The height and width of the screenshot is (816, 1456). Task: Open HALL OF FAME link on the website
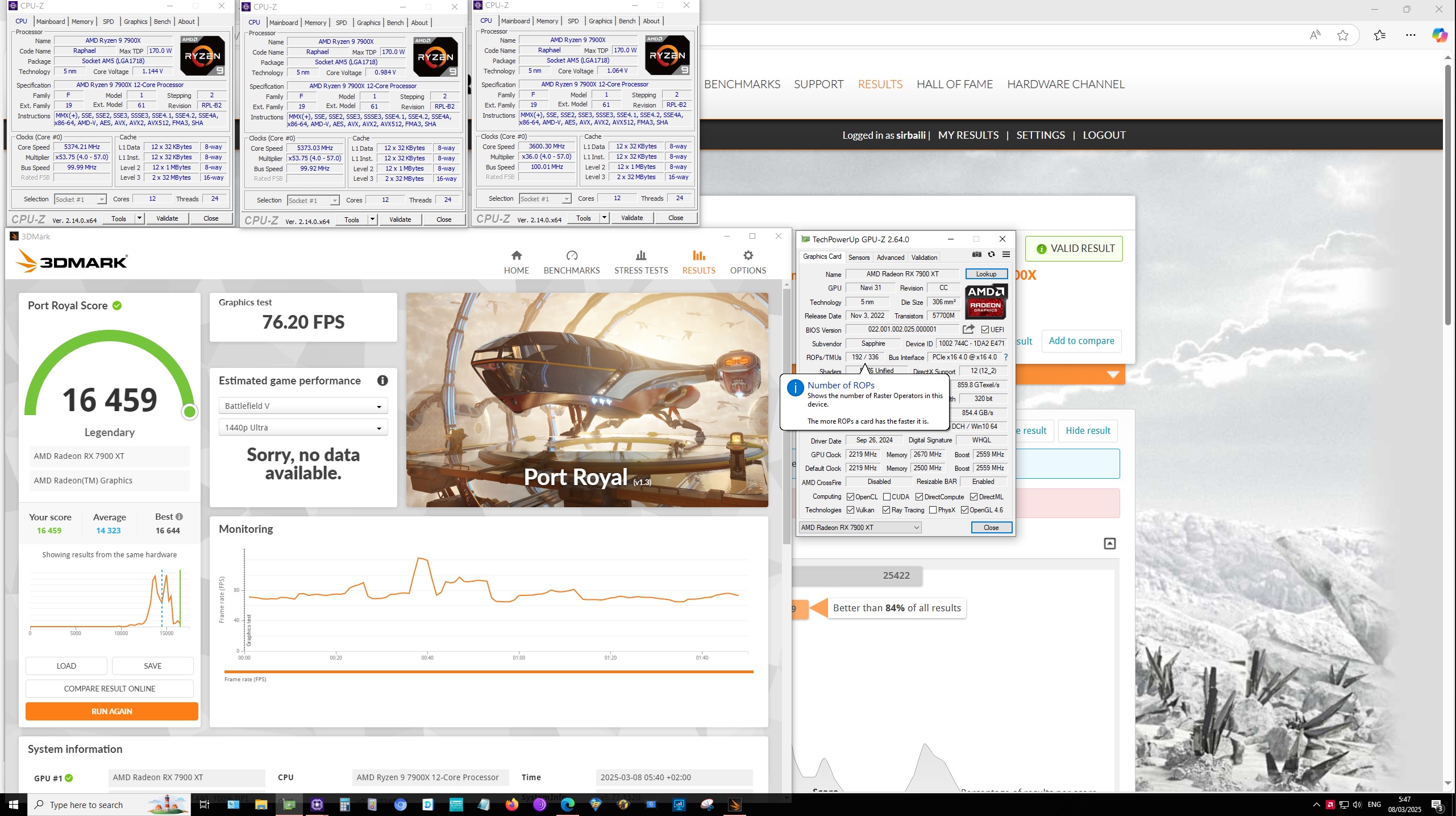click(954, 84)
